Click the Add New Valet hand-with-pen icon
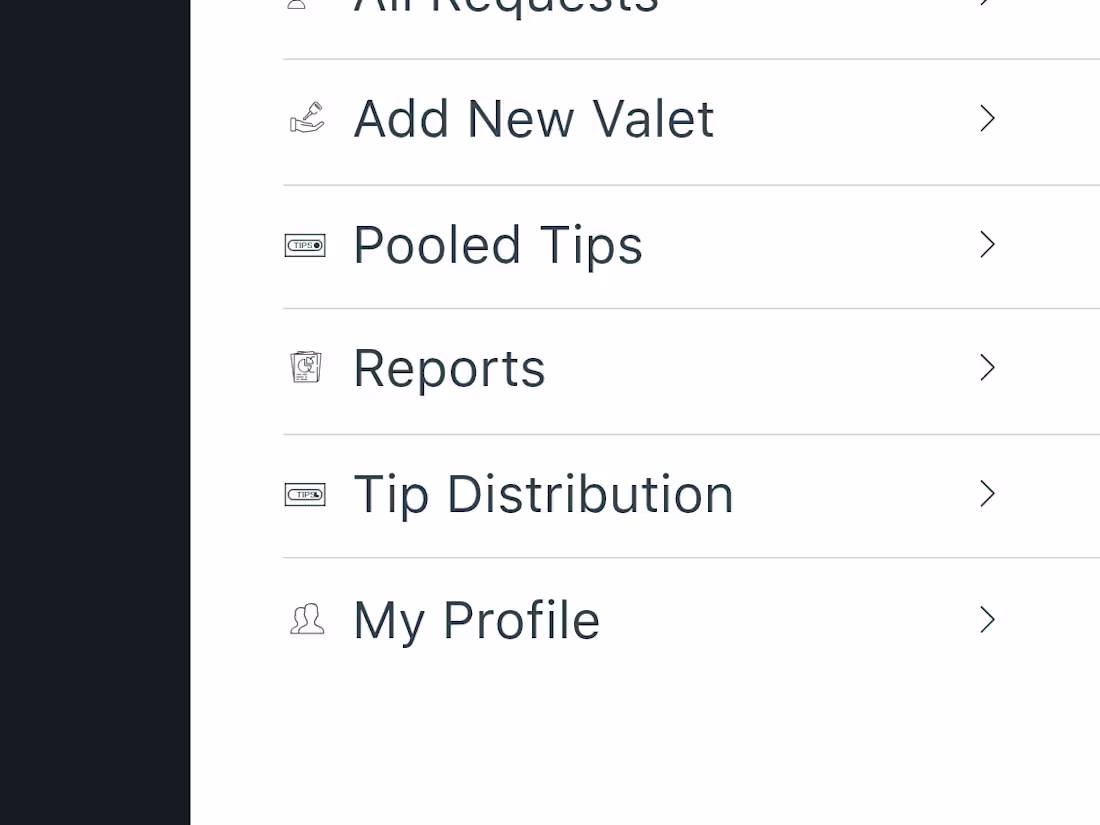The image size is (1100, 825). [306, 118]
